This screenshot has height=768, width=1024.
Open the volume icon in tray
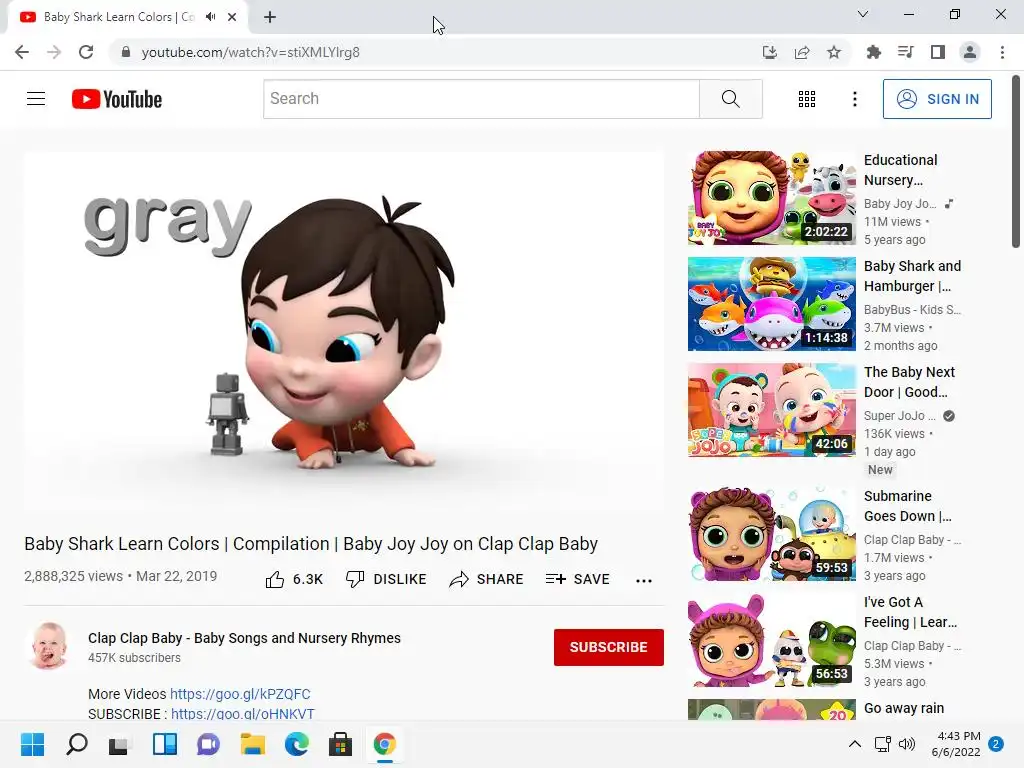pyautogui.click(x=906, y=744)
